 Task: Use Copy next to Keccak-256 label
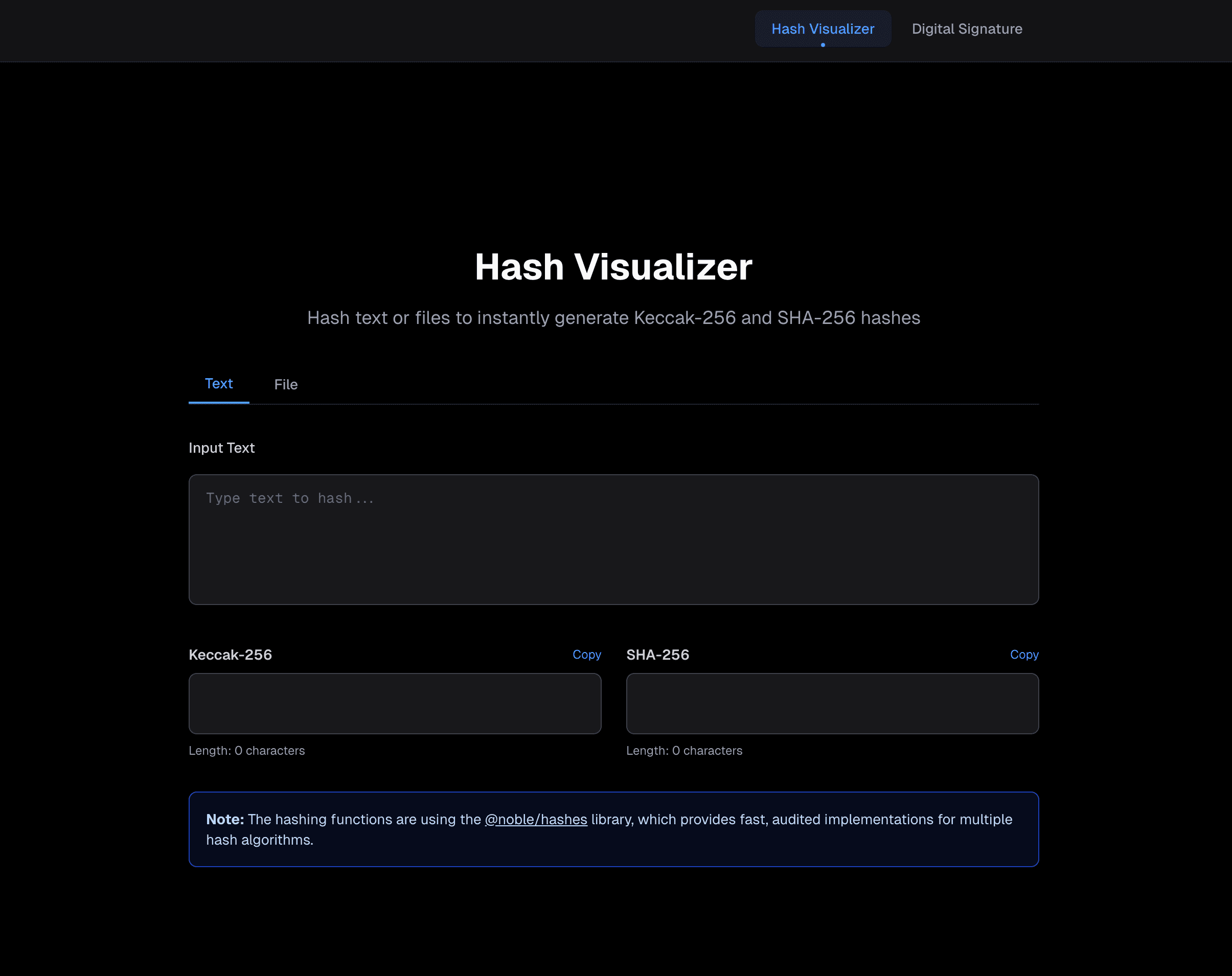tap(587, 655)
